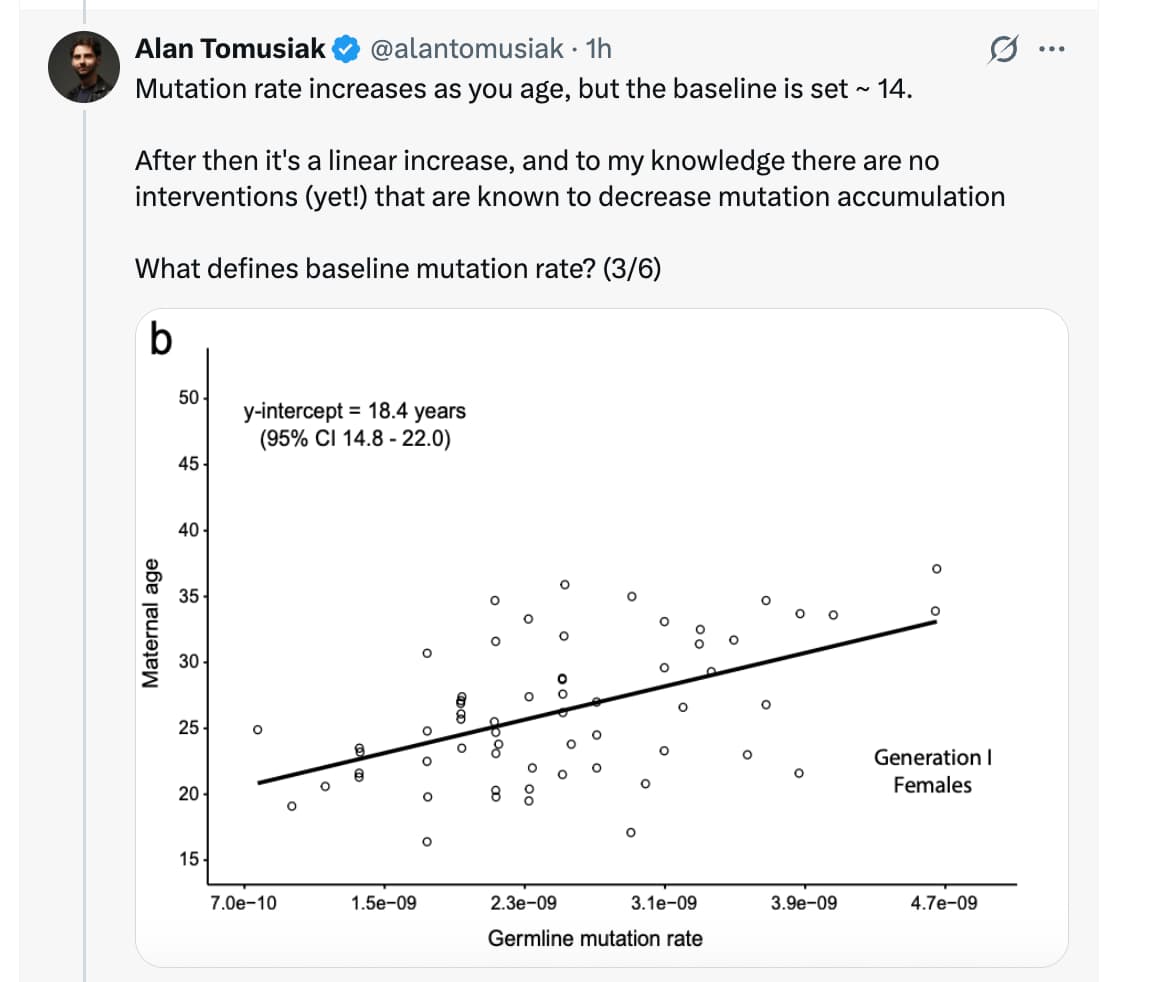Click Alan Tomusiak's profile avatar
1150x982 pixels.
tap(81, 67)
